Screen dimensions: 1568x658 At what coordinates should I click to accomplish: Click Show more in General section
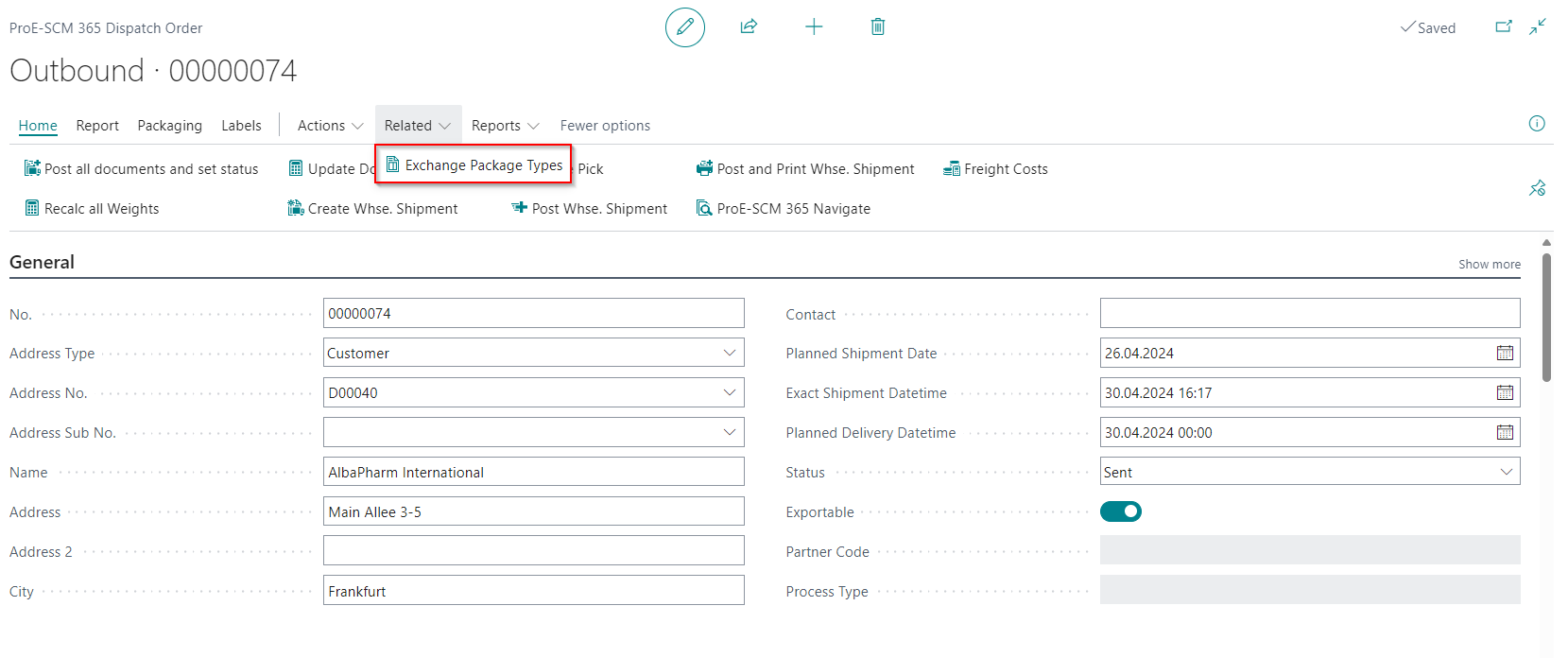tap(1490, 265)
